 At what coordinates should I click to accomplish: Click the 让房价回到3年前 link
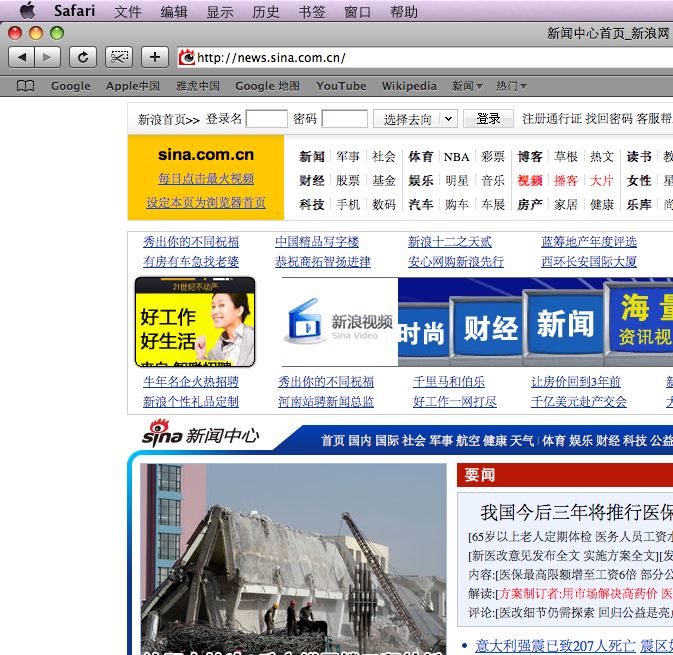tap(576, 382)
